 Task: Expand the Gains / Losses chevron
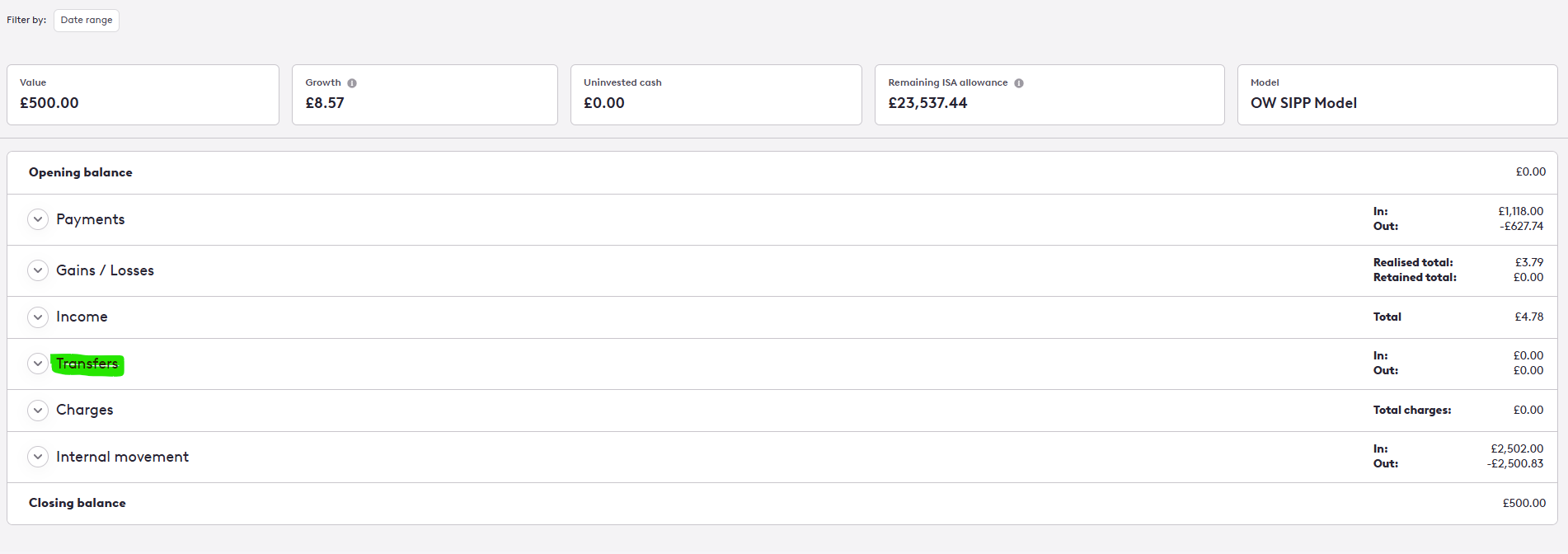point(38,270)
